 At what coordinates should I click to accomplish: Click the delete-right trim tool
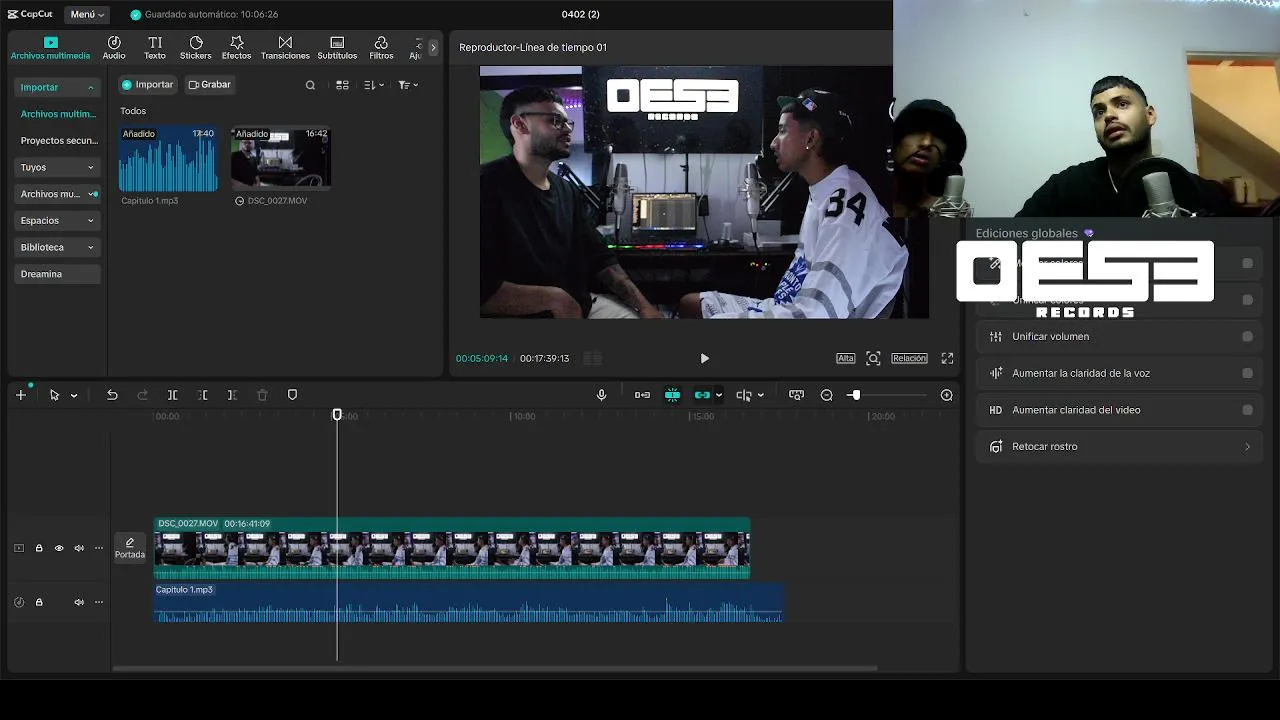click(232, 395)
